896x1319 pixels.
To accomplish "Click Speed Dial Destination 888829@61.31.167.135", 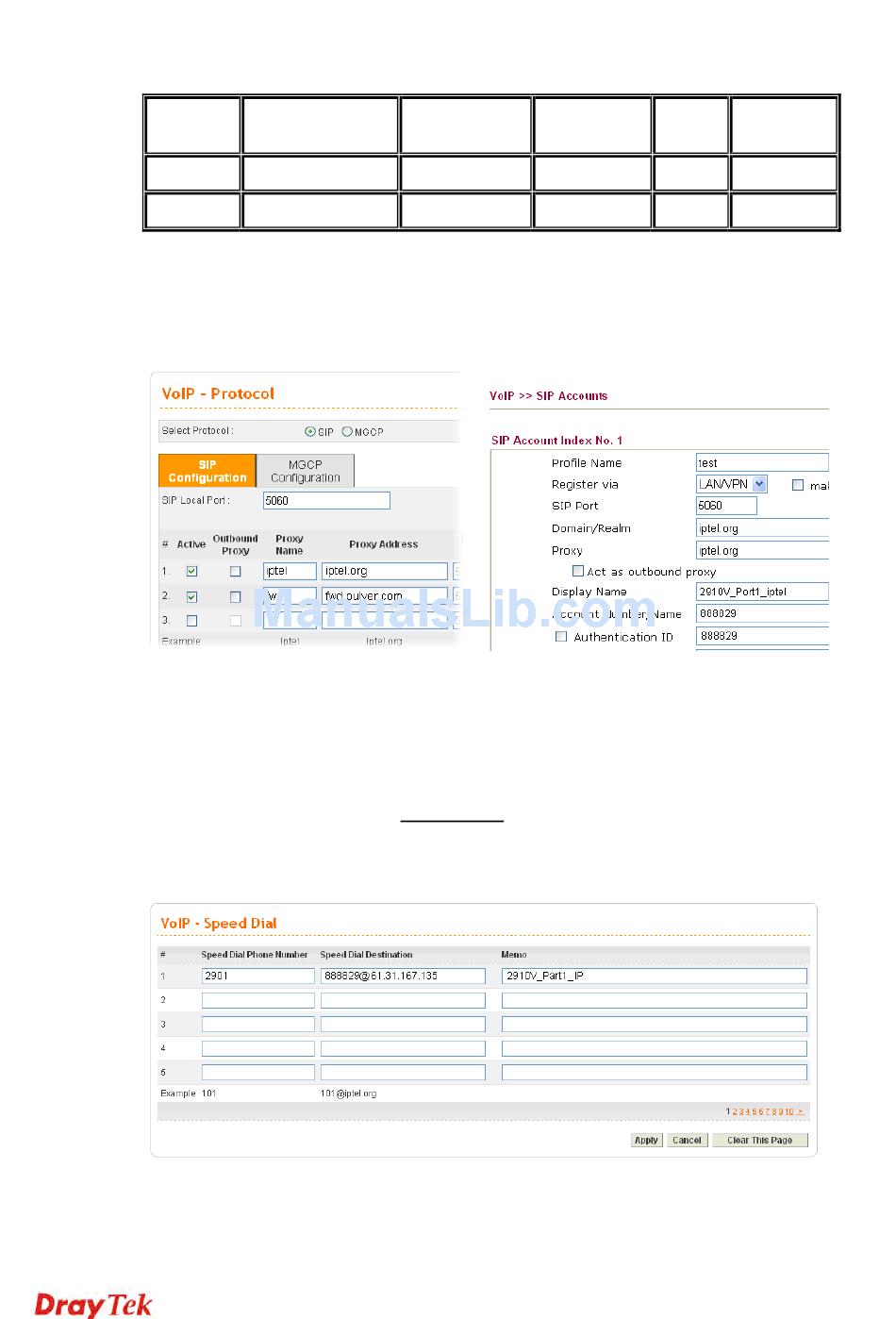I will [403, 976].
